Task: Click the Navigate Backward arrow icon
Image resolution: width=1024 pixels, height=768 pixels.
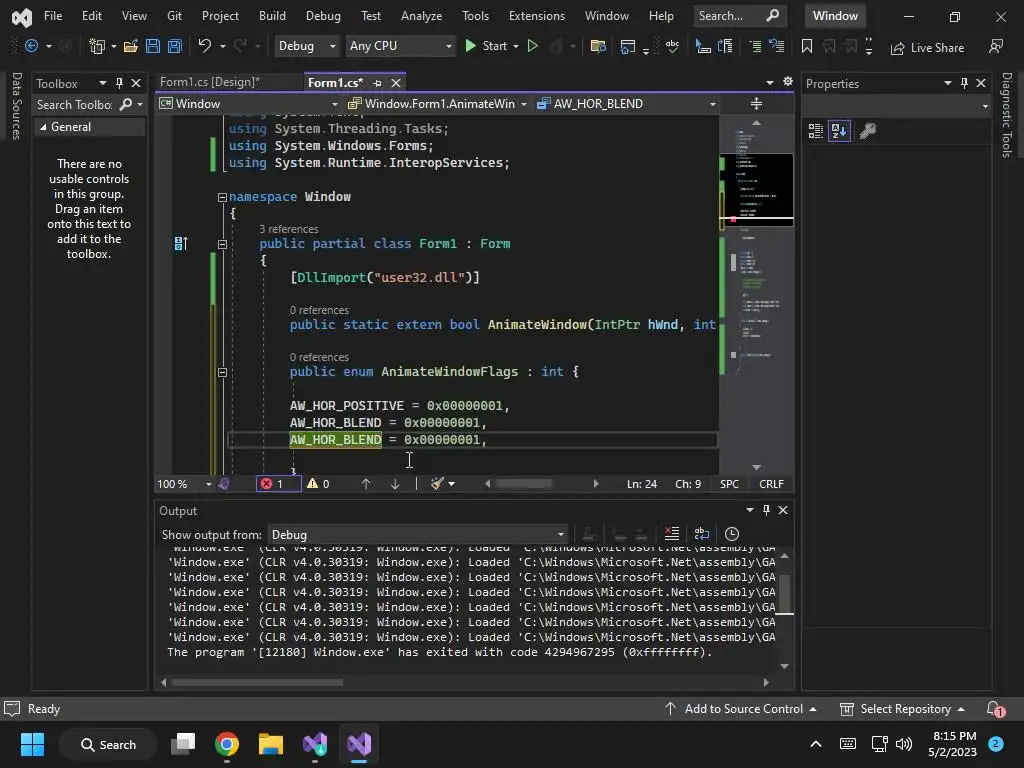Action: coord(31,46)
